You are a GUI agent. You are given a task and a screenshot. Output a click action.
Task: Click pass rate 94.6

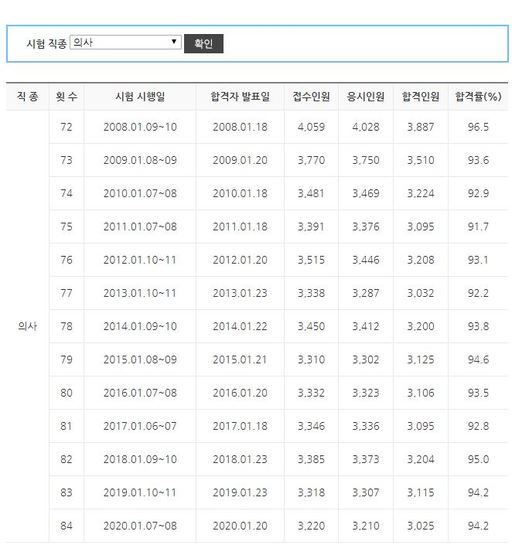click(x=478, y=359)
